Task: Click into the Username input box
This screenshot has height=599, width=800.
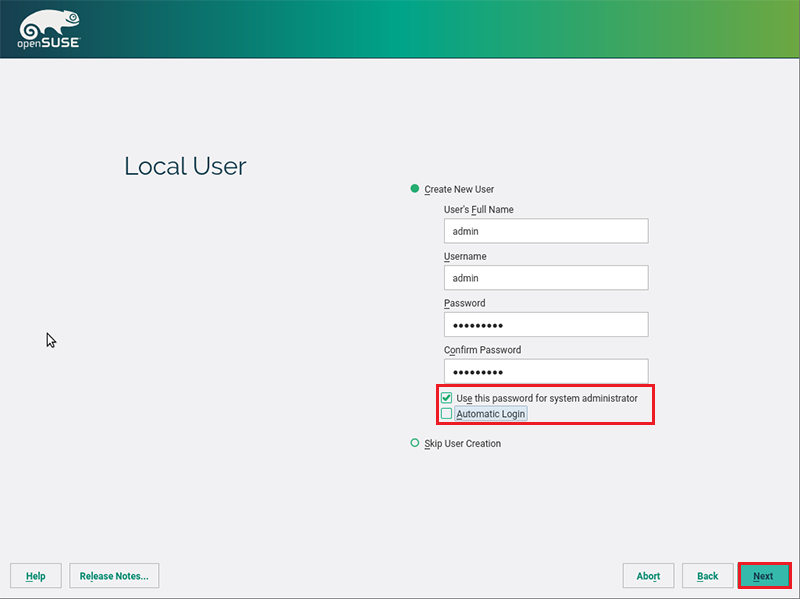Action: pos(546,278)
